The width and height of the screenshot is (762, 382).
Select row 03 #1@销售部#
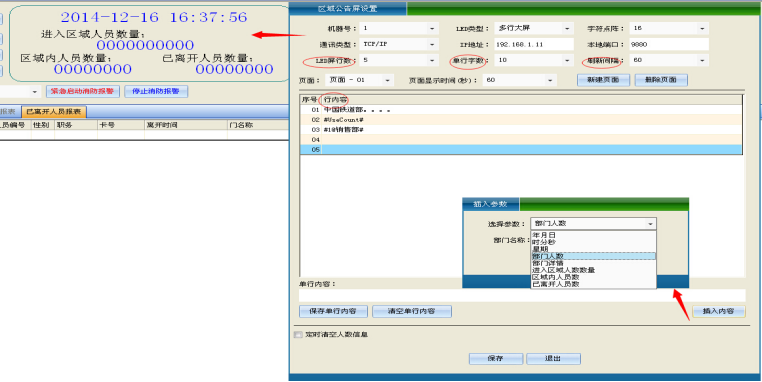[521, 130]
